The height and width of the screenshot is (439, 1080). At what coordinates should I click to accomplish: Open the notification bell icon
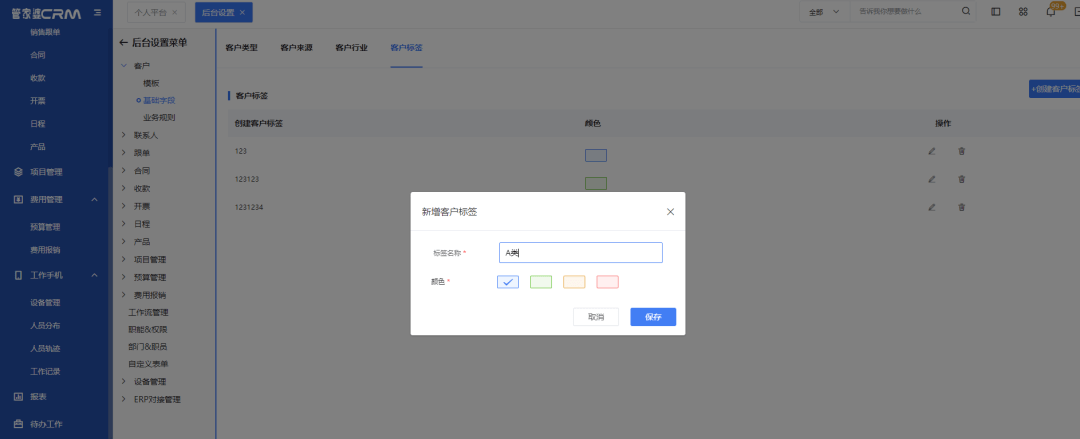pos(1050,12)
